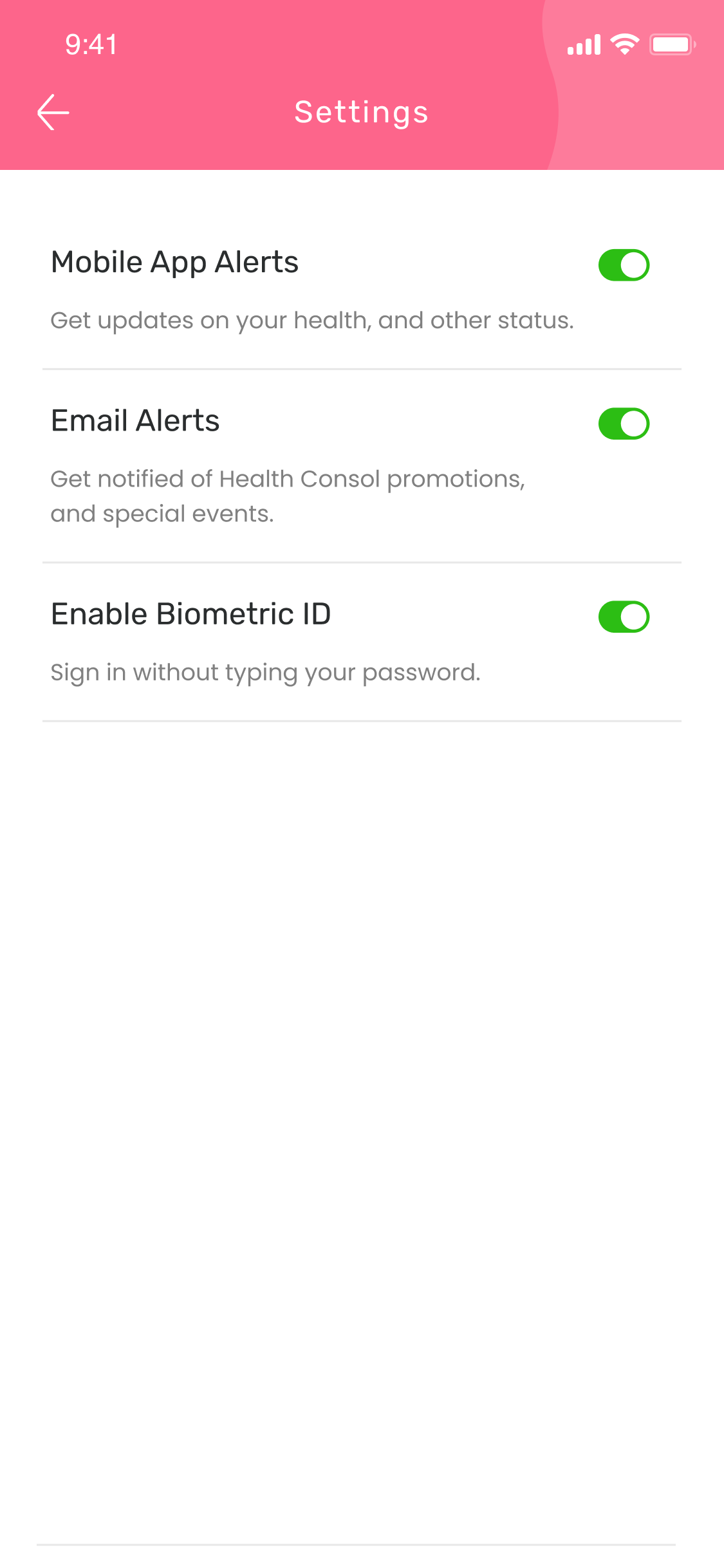Select the Enable Biometric ID label

(191, 614)
